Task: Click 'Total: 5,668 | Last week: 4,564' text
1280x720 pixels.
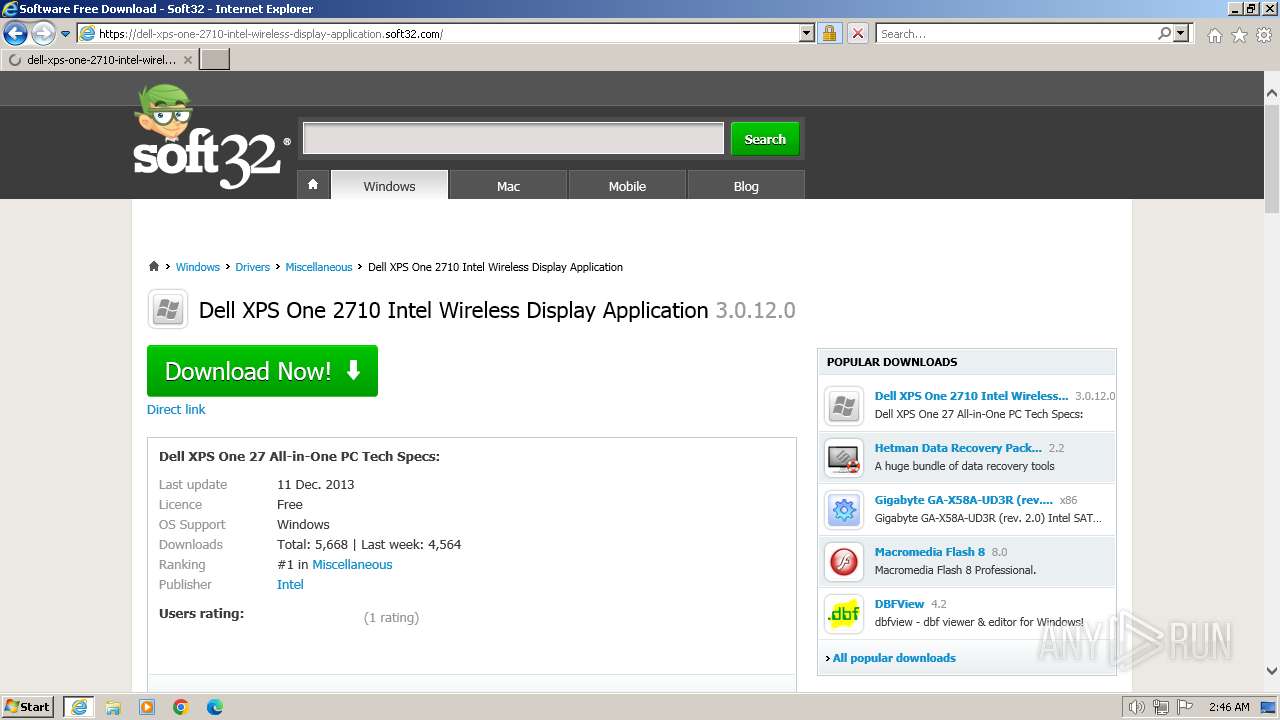Action: click(369, 544)
